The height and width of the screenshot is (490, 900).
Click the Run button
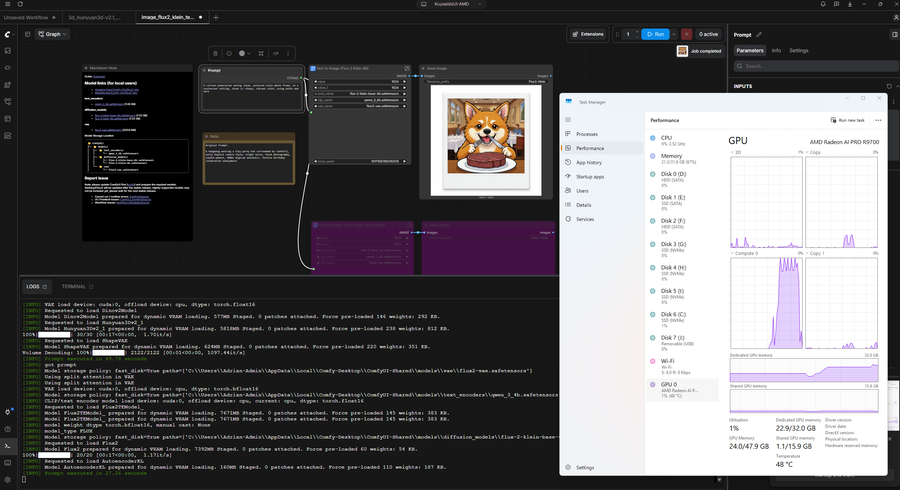pos(655,34)
